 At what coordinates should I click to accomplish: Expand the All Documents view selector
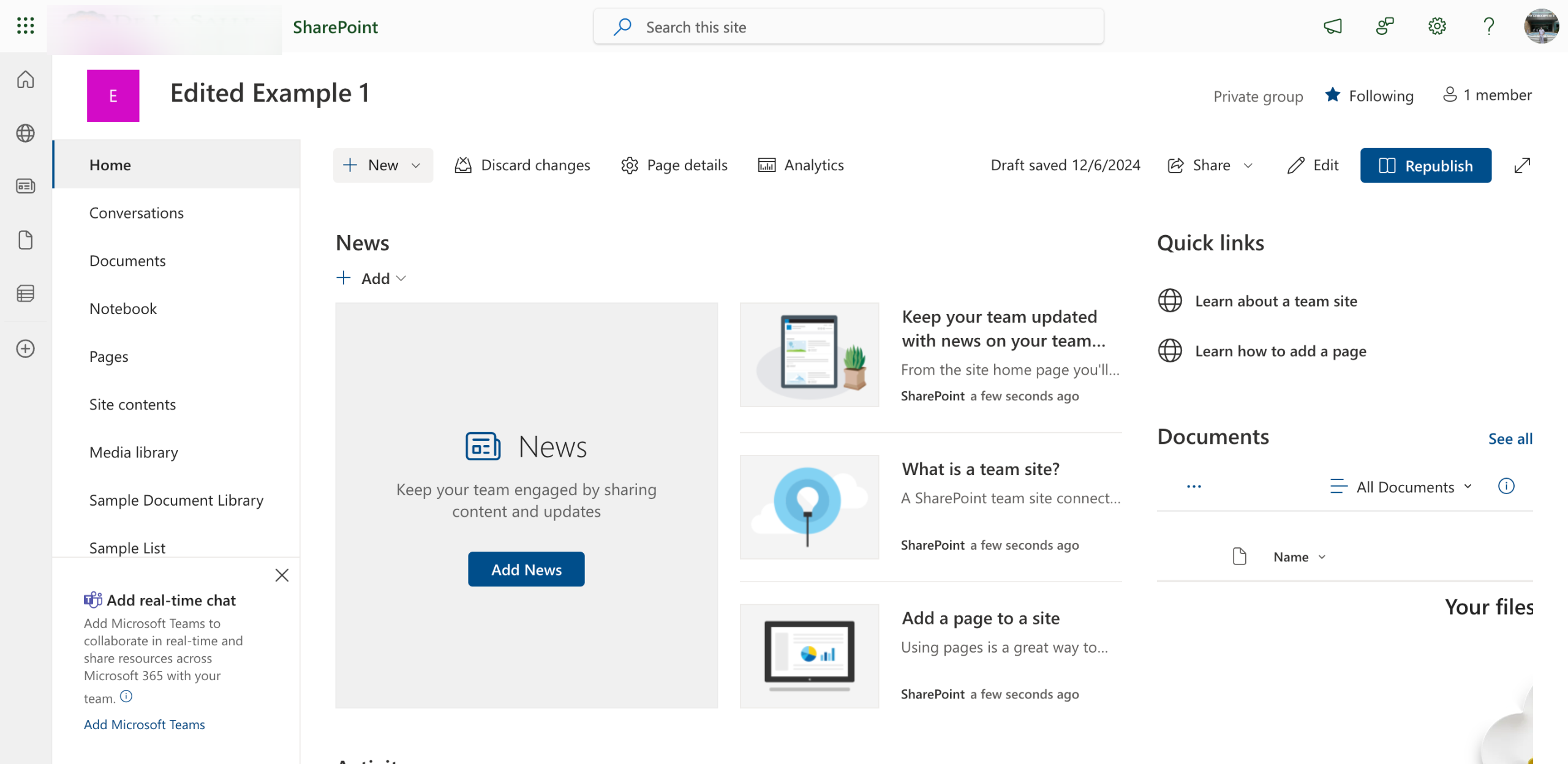pos(1406,487)
